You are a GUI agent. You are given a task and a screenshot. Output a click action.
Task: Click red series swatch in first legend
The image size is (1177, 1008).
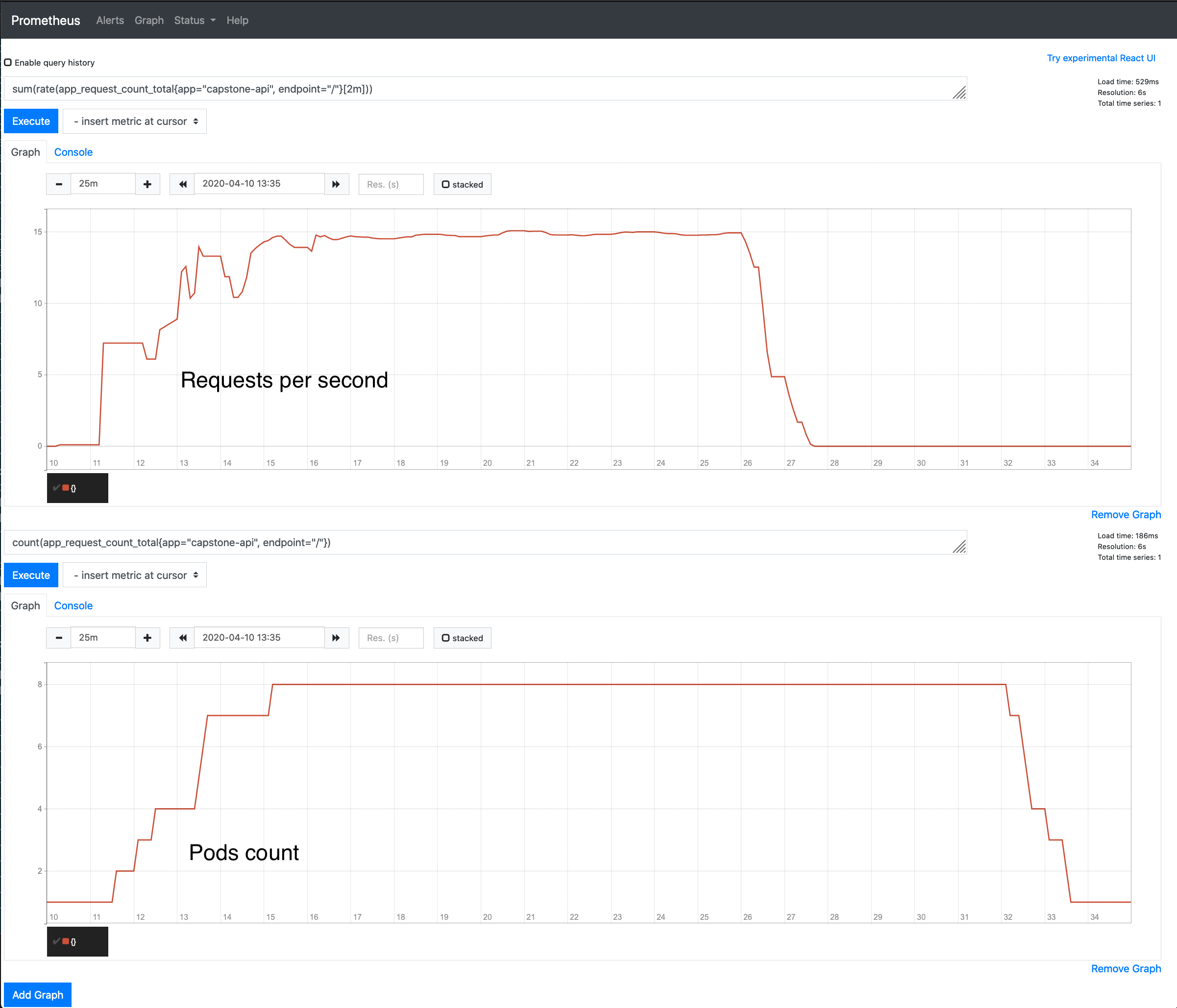click(66, 488)
